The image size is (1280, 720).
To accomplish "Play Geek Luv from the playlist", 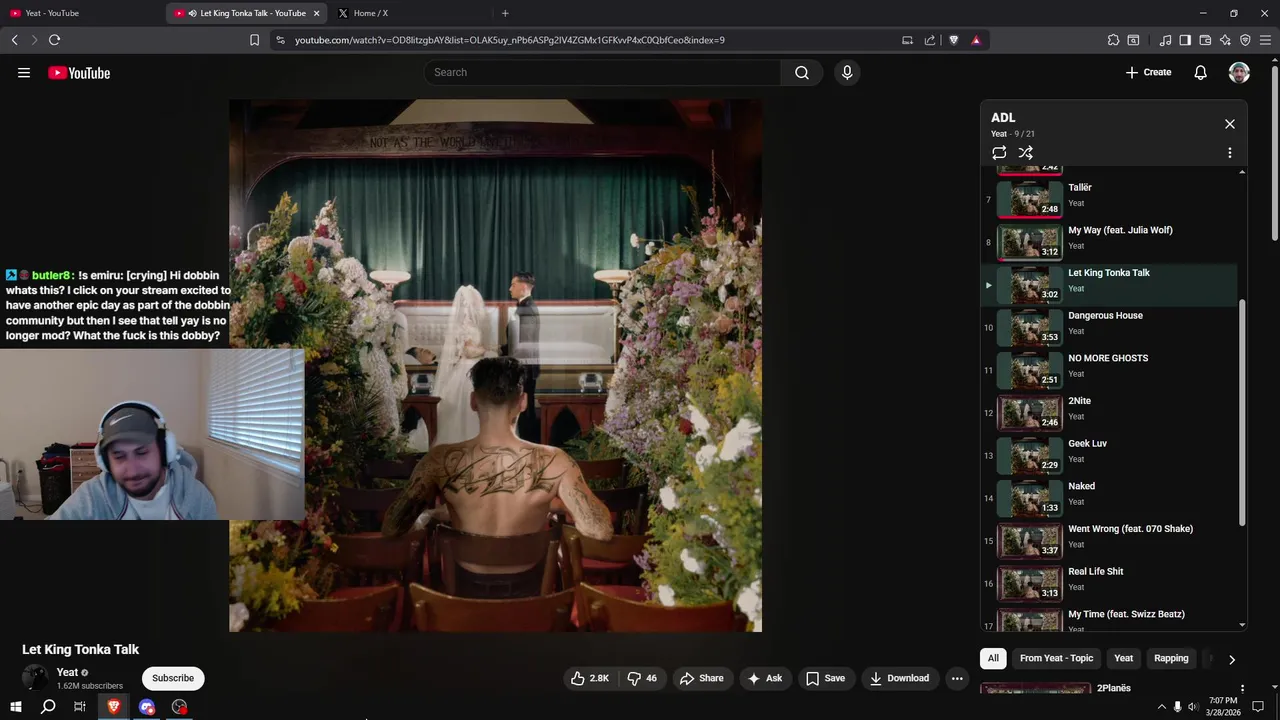I will coord(1110,454).
